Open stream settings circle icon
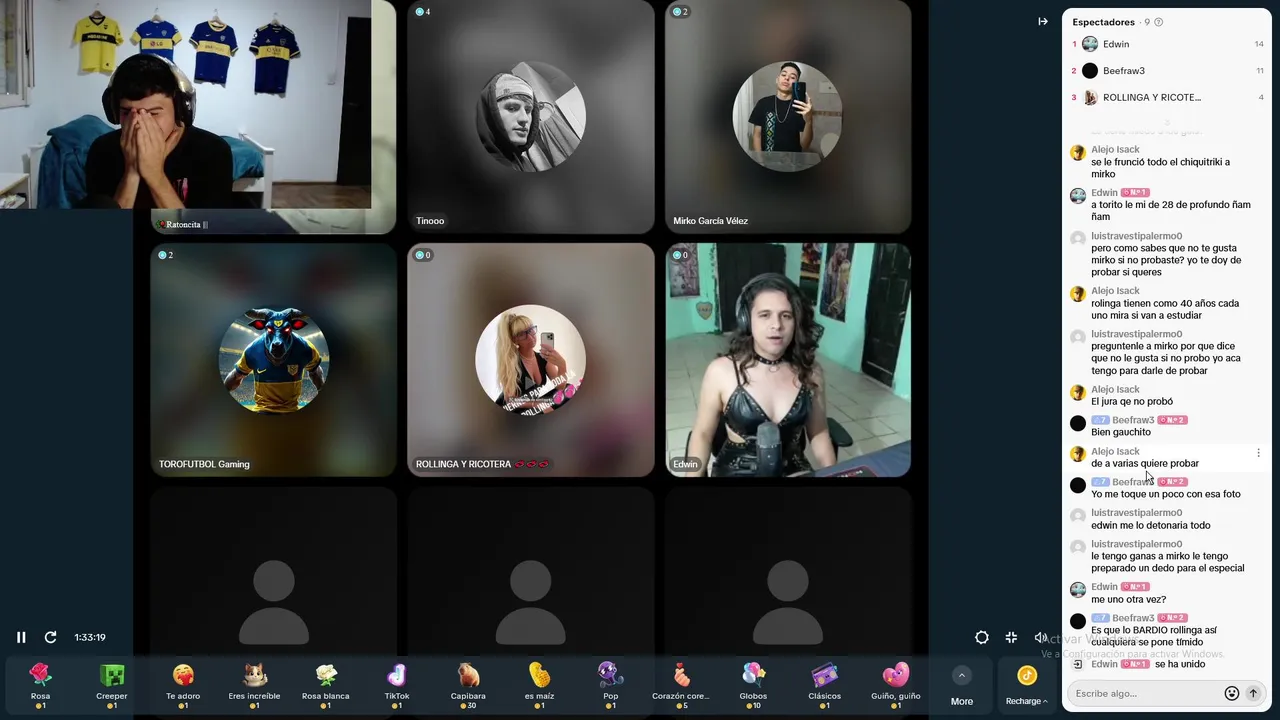 (982, 637)
